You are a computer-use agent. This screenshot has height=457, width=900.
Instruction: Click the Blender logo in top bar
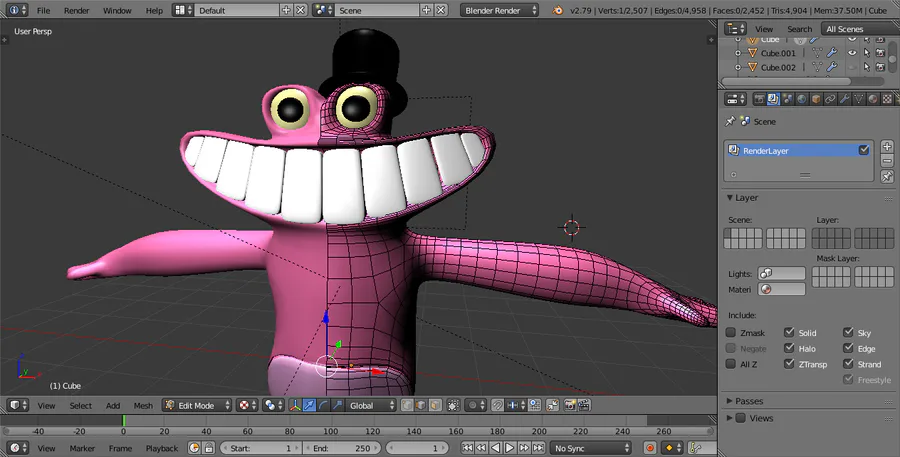pos(557,10)
